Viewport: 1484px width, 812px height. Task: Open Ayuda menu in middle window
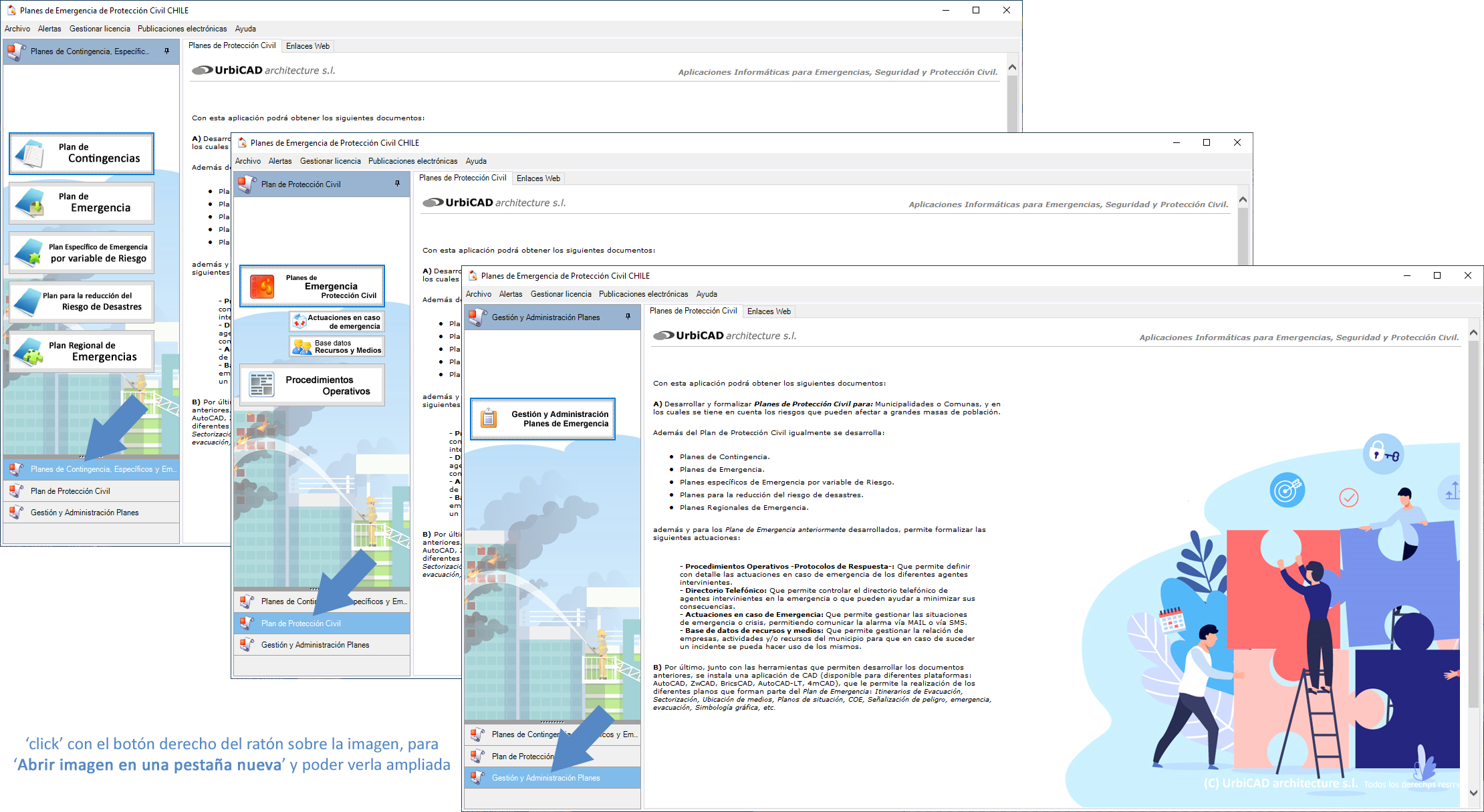[x=476, y=161]
